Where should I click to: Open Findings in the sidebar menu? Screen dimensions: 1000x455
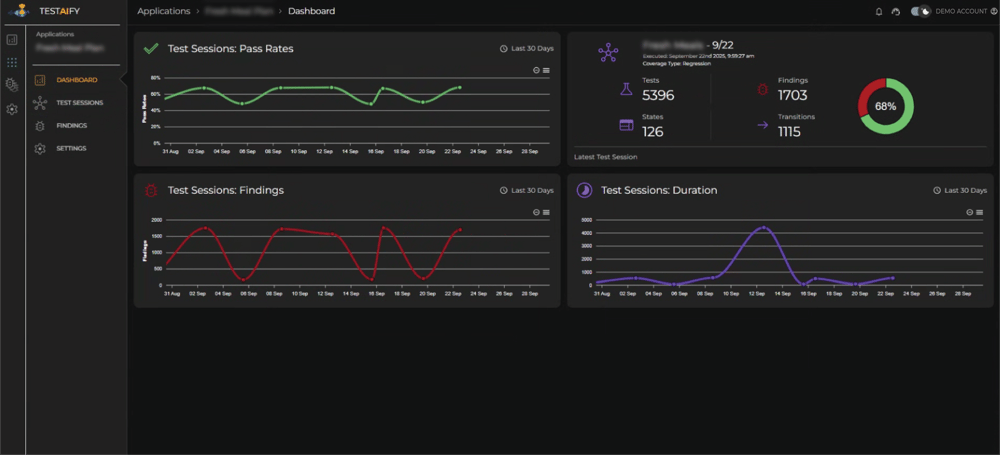click(x=71, y=126)
